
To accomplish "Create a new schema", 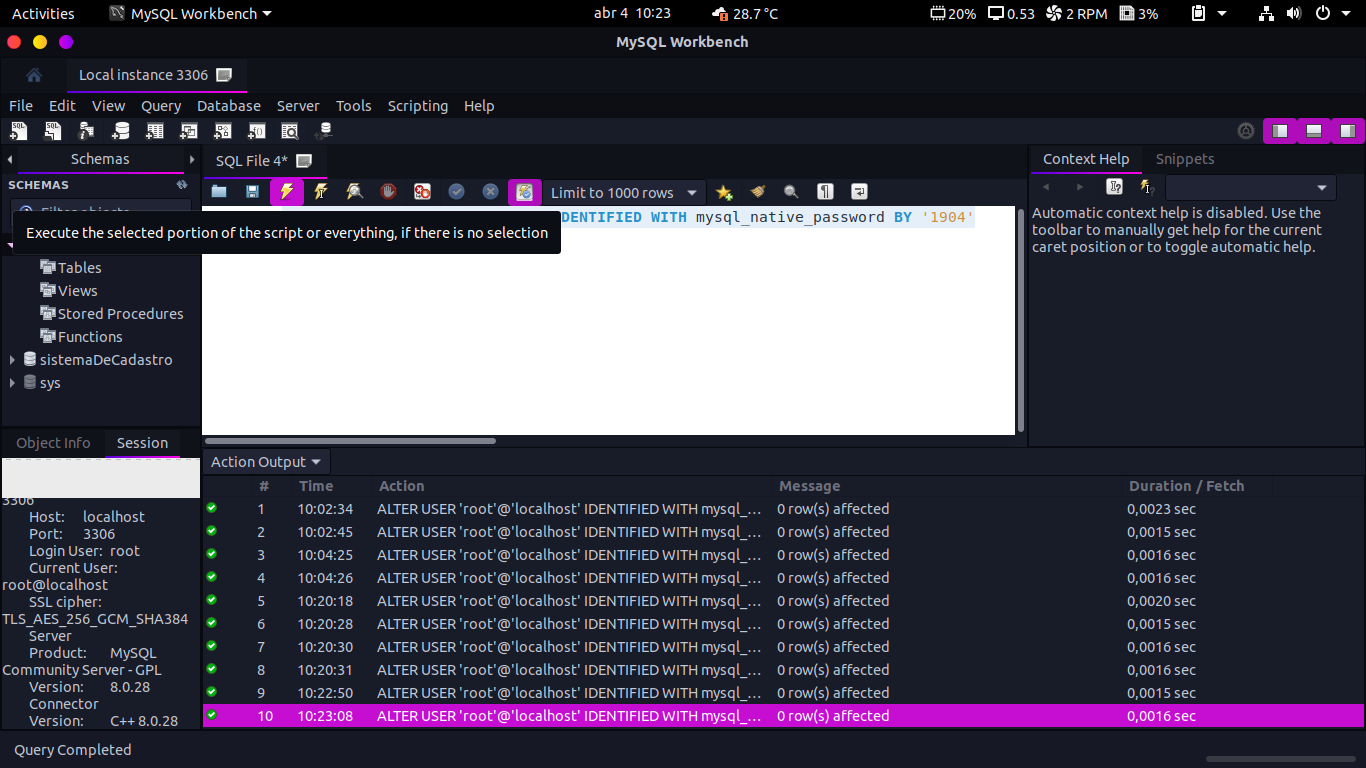I will coord(121,131).
